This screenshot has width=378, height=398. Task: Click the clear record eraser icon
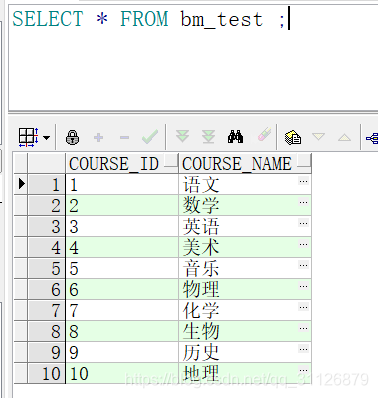[264, 135]
